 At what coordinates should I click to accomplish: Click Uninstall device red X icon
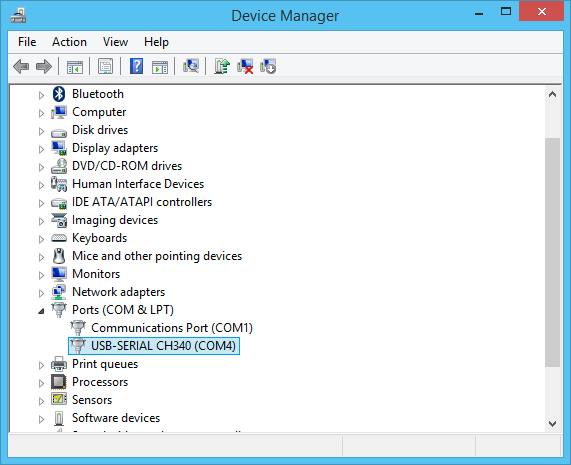click(x=245, y=67)
